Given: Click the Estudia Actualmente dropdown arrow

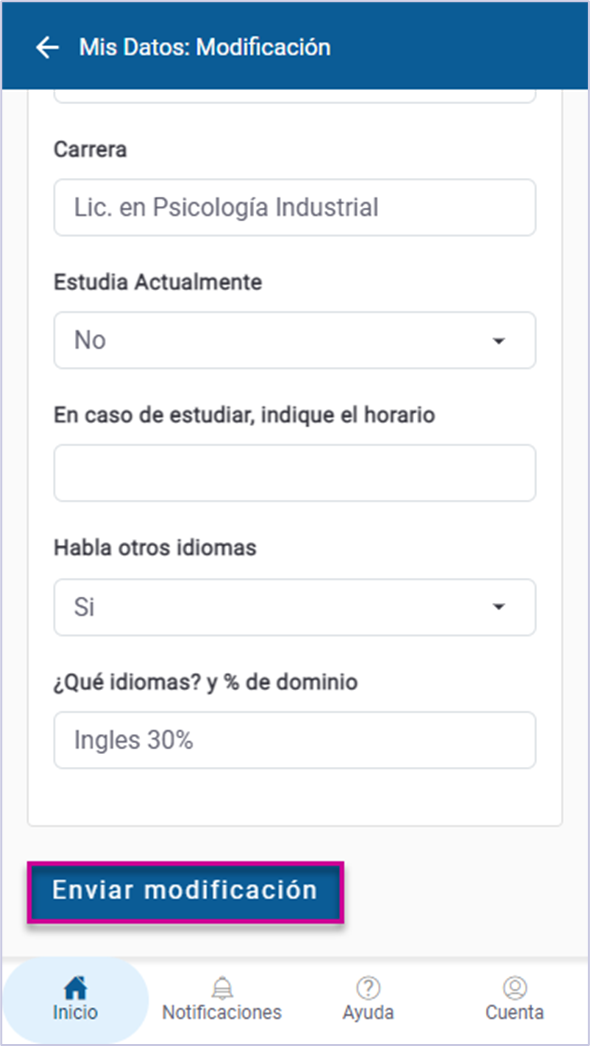Looking at the screenshot, I should tap(498, 341).
